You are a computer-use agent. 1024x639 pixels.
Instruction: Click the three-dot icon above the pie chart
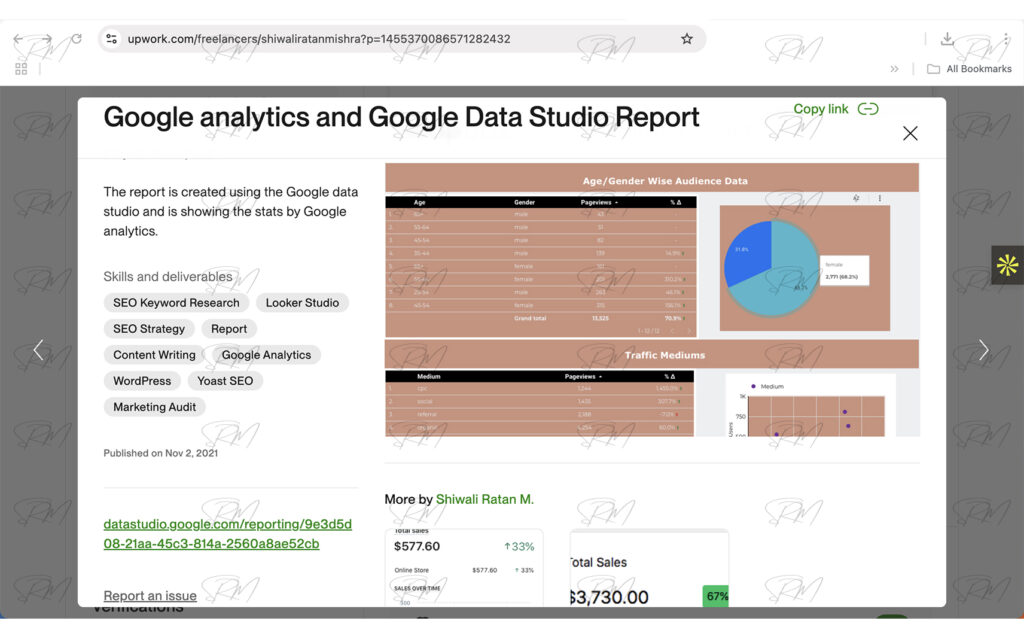point(880,198)
